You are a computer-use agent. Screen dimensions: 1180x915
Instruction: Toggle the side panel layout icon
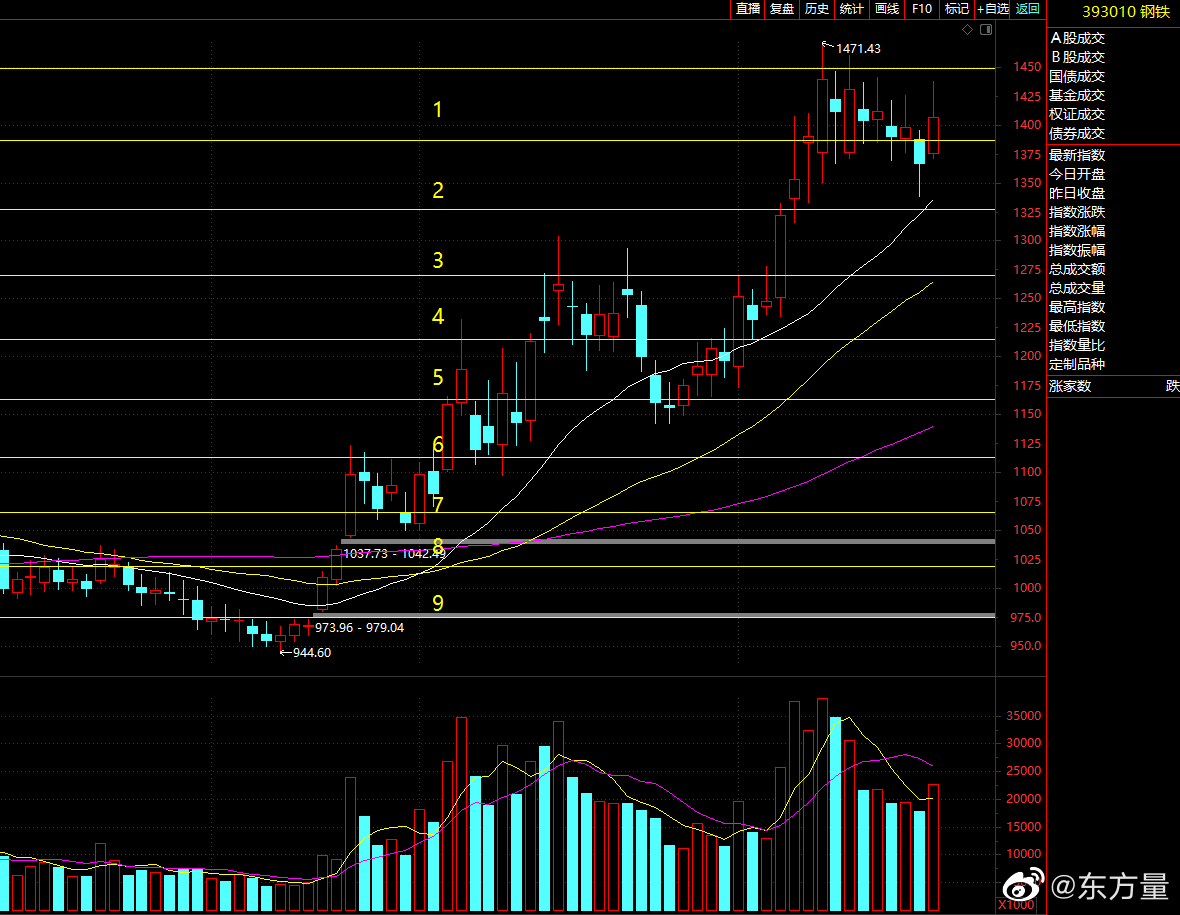click(x=986, y=30)
